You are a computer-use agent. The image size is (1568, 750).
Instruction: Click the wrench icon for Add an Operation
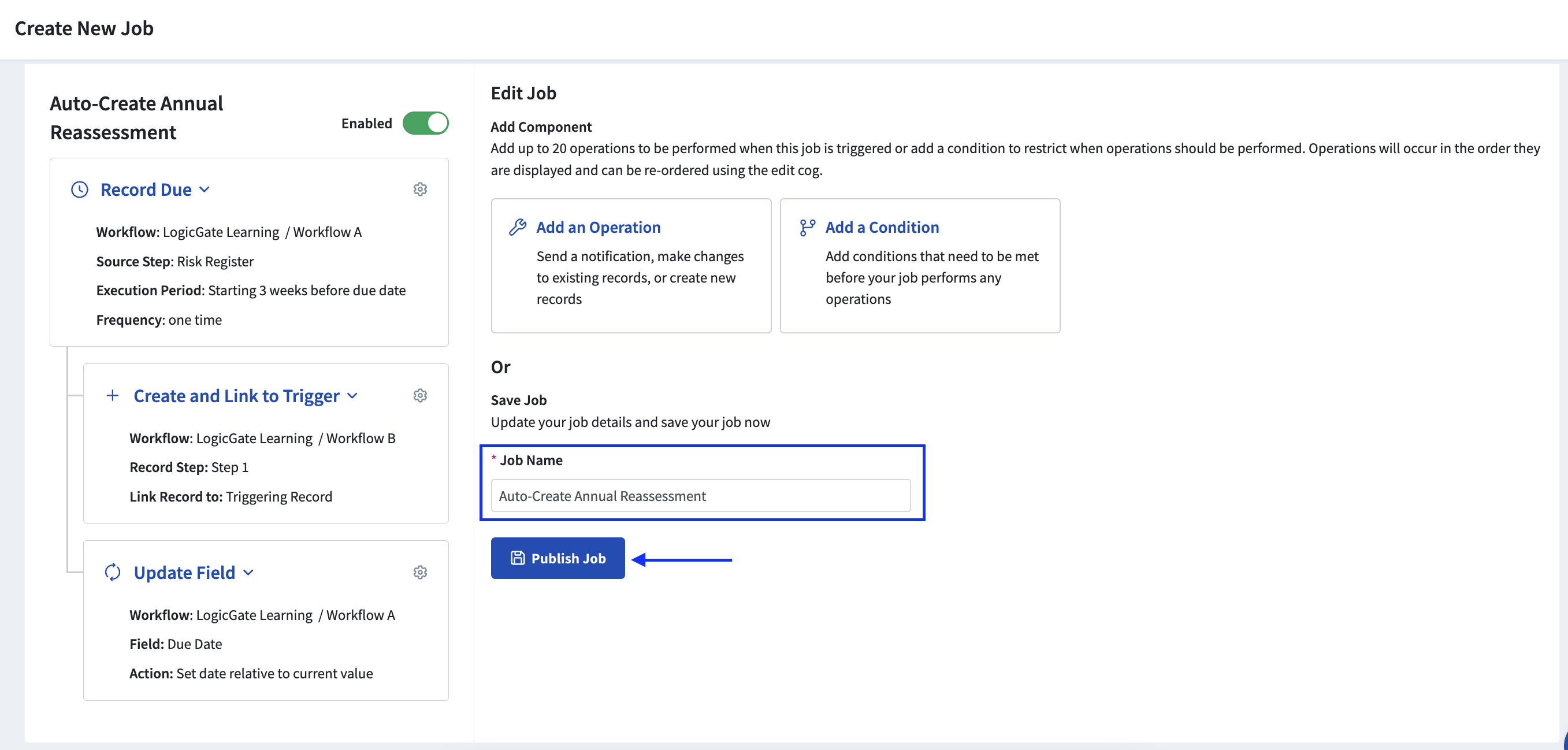tap(518, 227)
